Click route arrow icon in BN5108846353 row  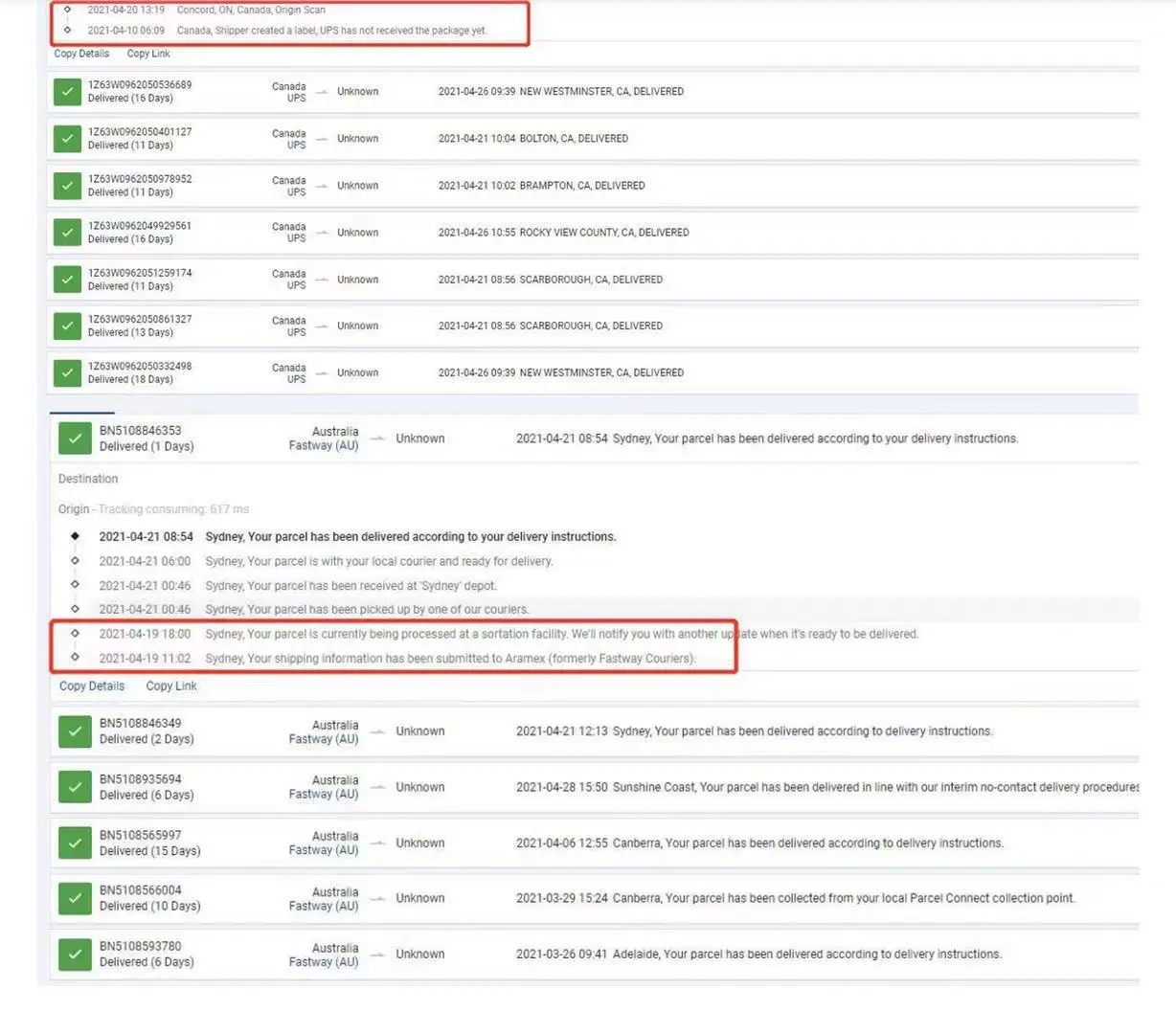(x=377, y=438)
